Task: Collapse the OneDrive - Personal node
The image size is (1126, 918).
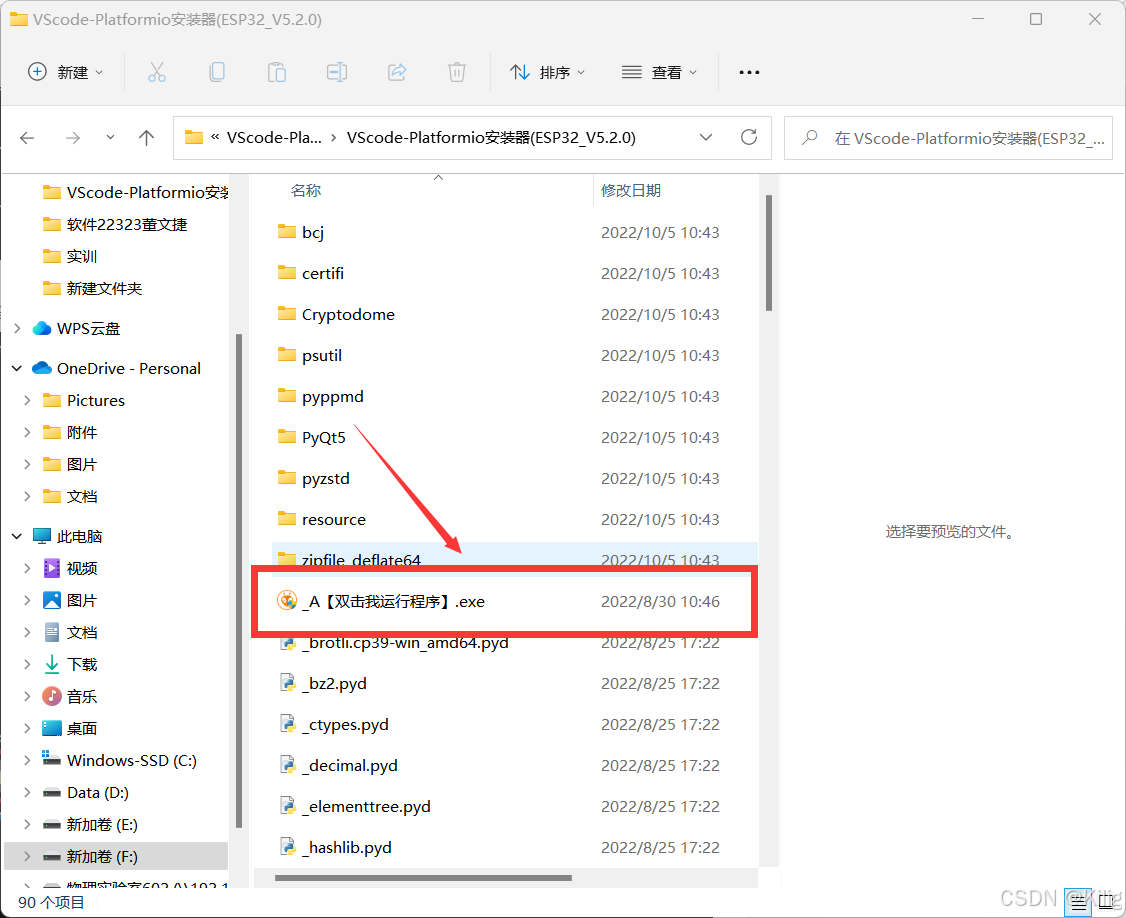Action: coord(17,368)
